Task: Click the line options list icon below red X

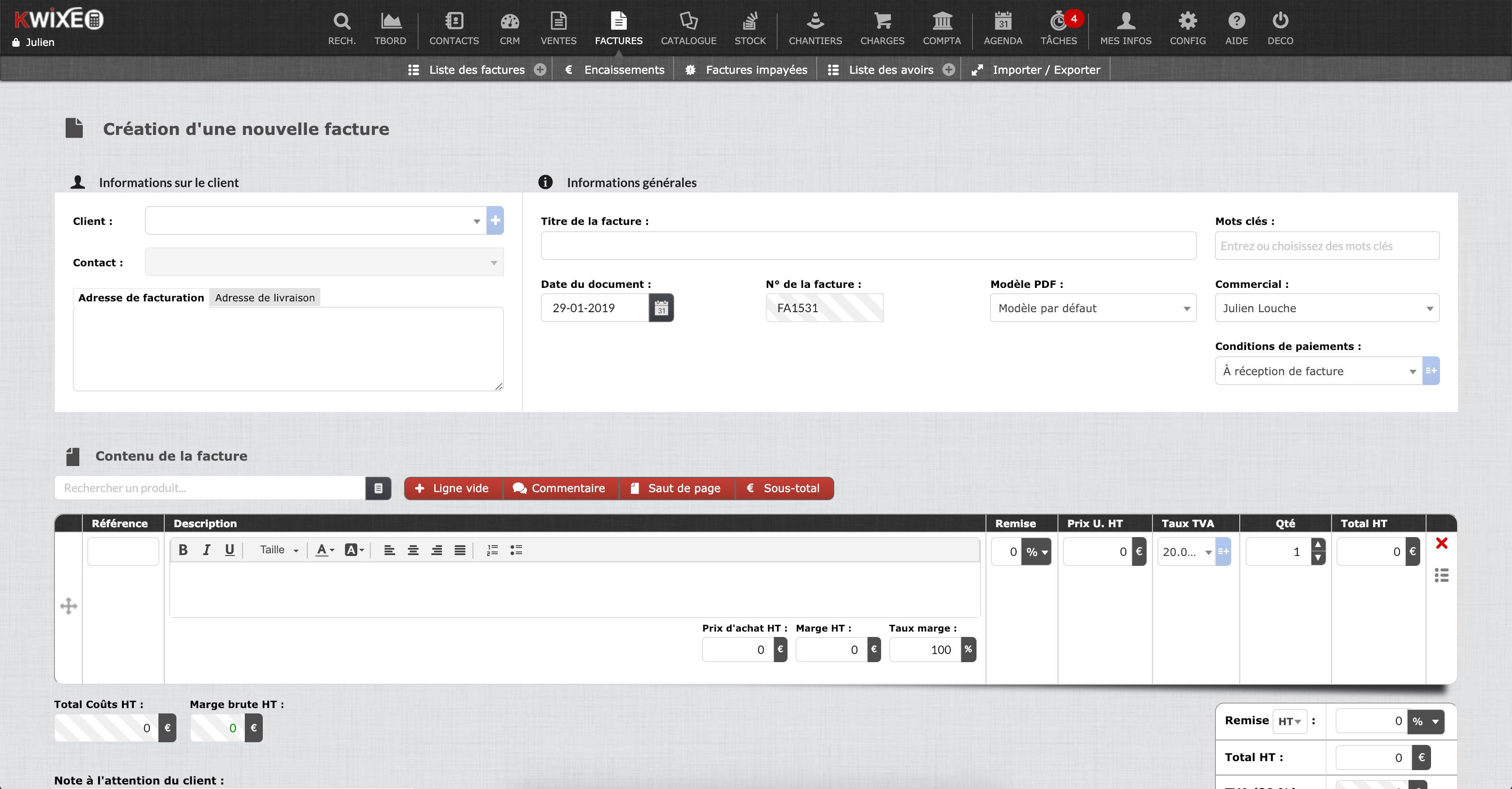Action: coord(1441,575)
